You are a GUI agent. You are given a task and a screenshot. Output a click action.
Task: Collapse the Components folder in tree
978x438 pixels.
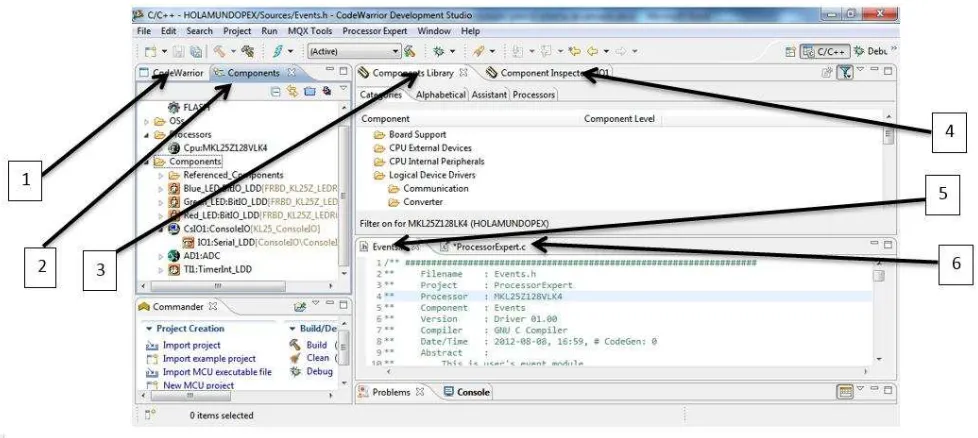tap(147, 162)
